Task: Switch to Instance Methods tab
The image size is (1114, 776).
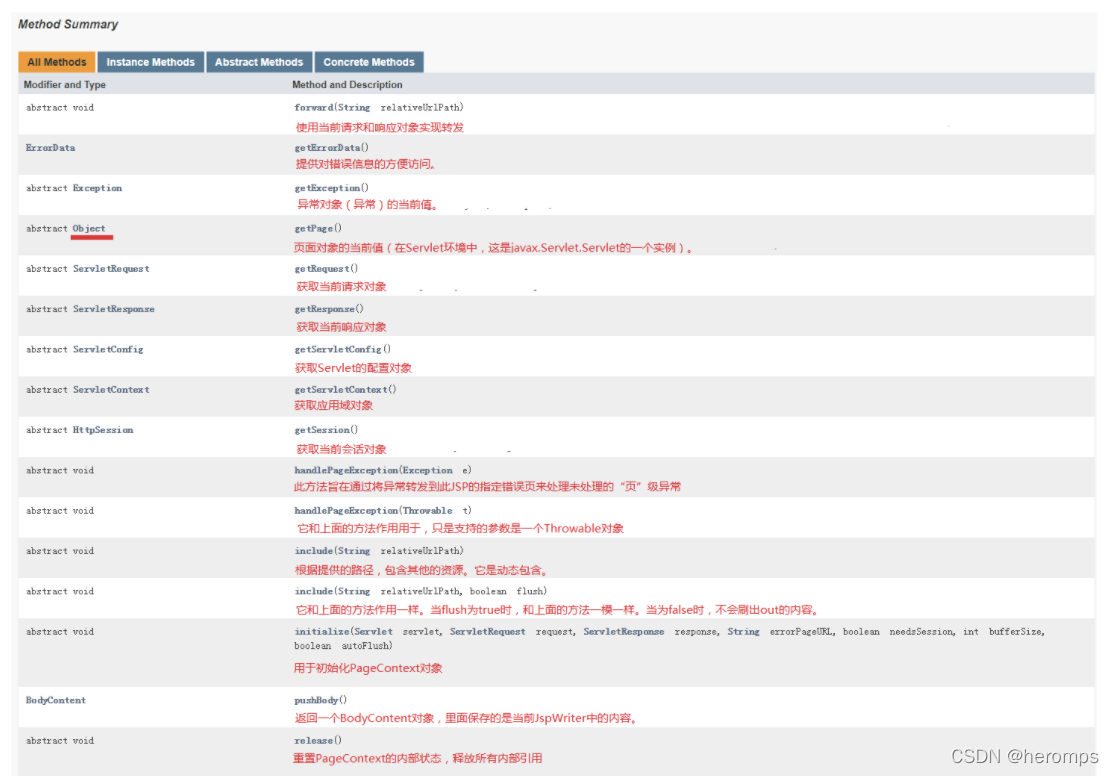Action: [151, 63]
